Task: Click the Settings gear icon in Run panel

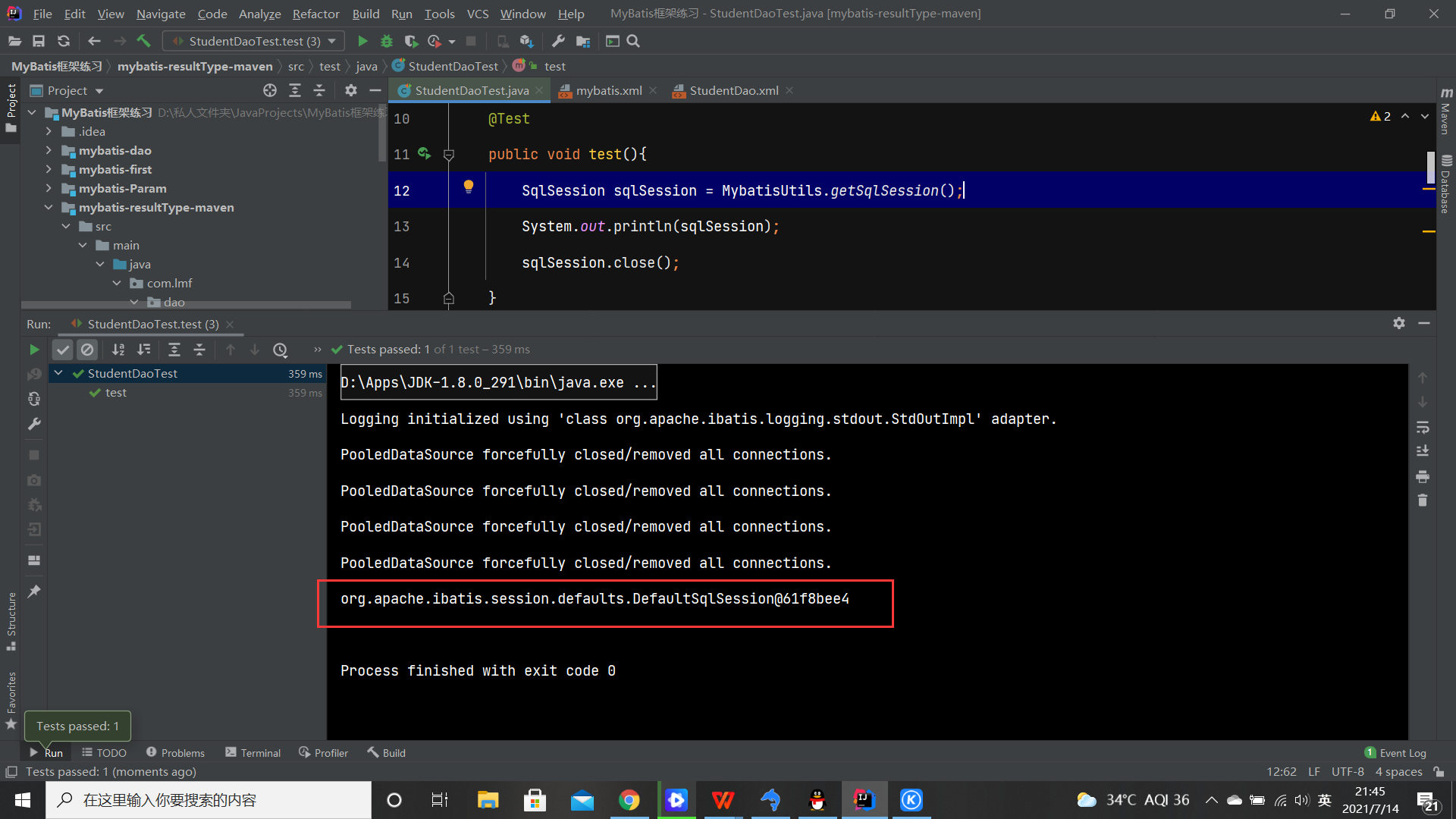Action: pyautogui.click(x=1399, y=323)
